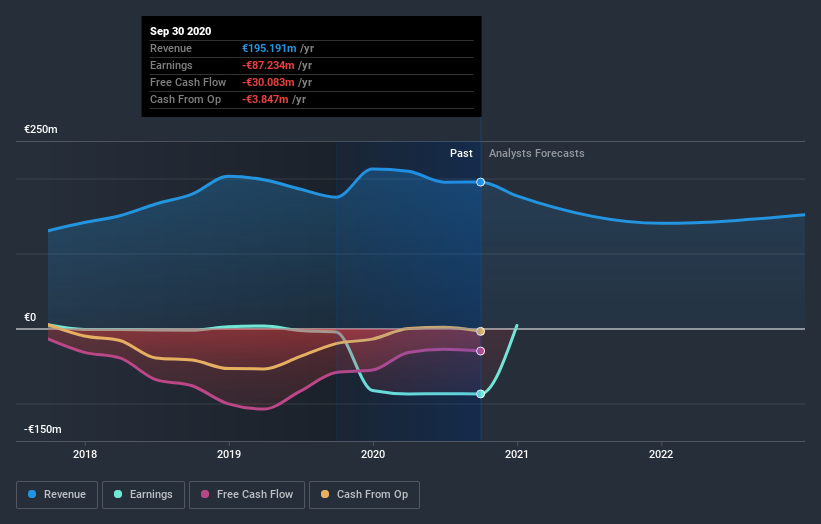
Task: Click the €195.191m revenue value in tooltip
Action: pyautogui.click(x=269, y=48)
